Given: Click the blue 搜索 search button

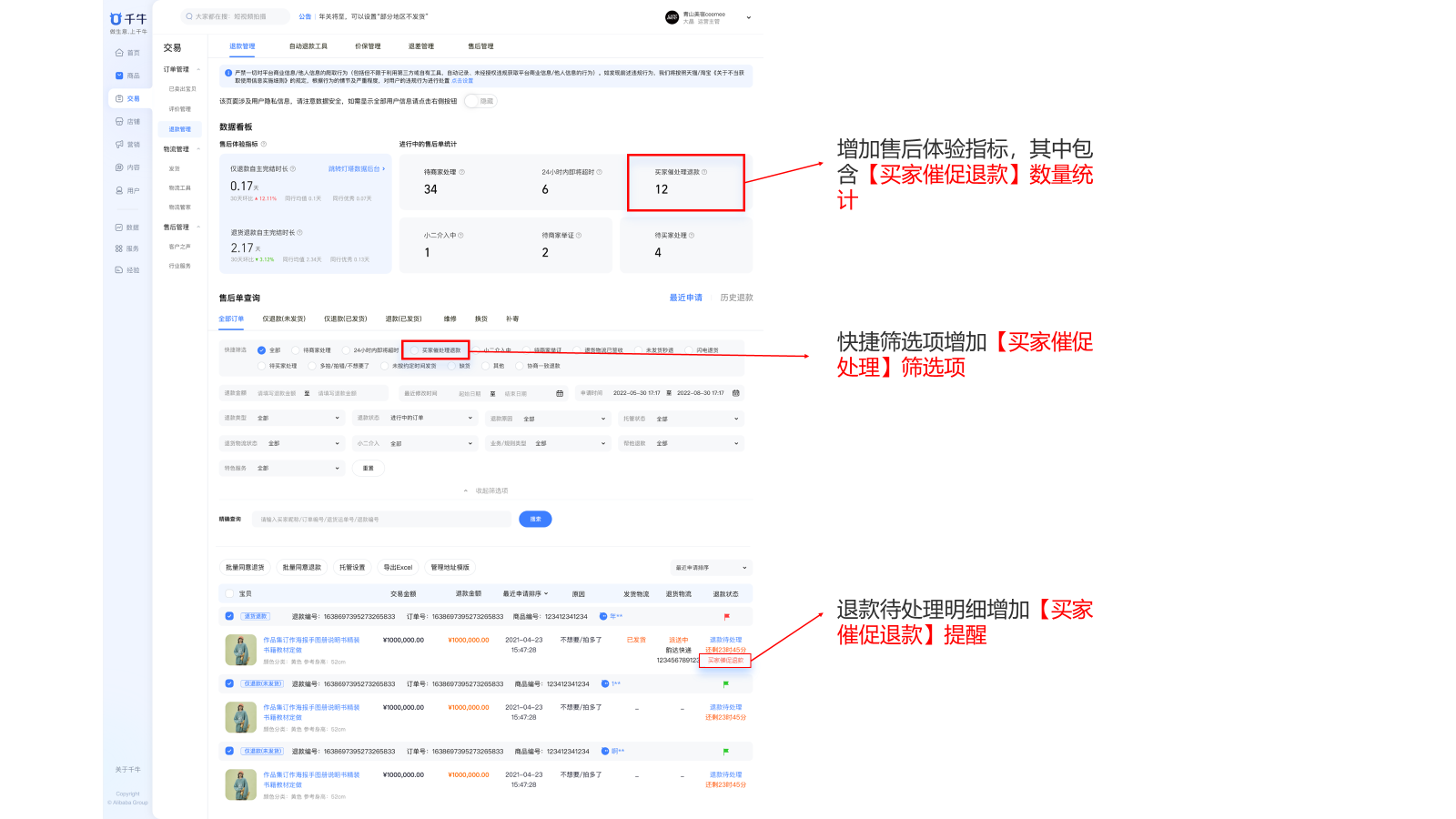Looking at the screenshot, I should coord(535,519).
